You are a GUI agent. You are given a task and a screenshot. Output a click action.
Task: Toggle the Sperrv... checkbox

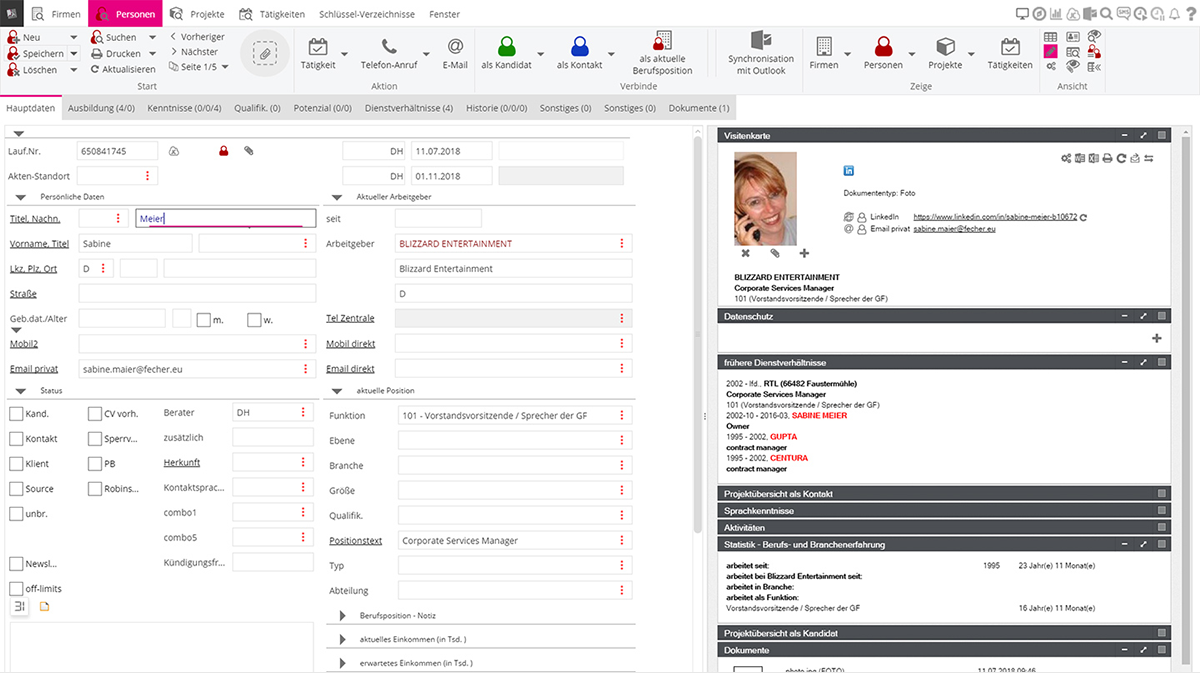click(95, 438)
